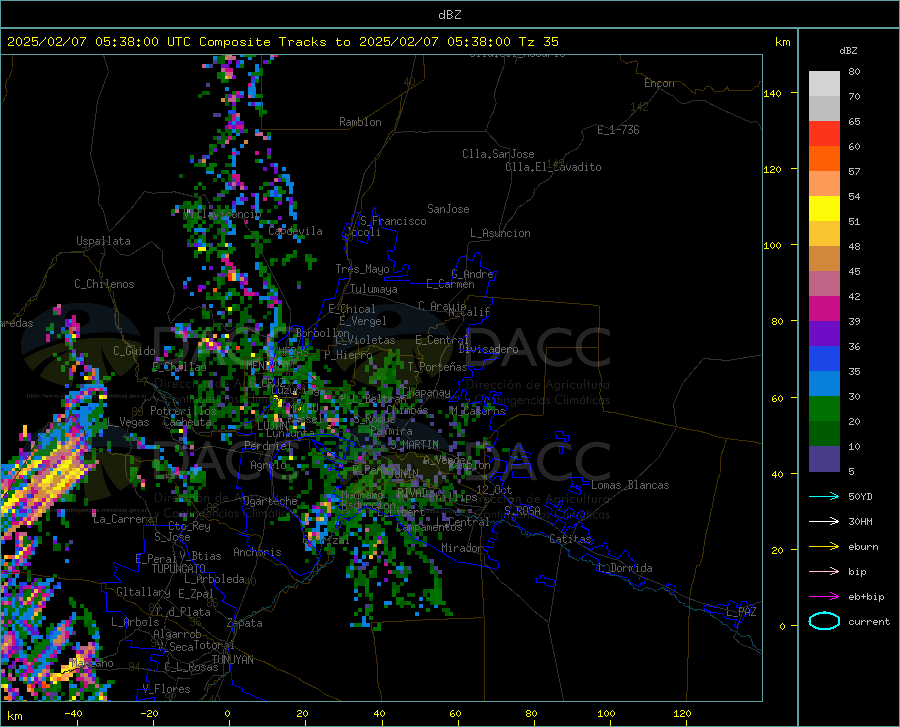Click the pink bip arrow in legend
Image resolution: width=900 pixels, height=727 pixels.
click(824, 572)
